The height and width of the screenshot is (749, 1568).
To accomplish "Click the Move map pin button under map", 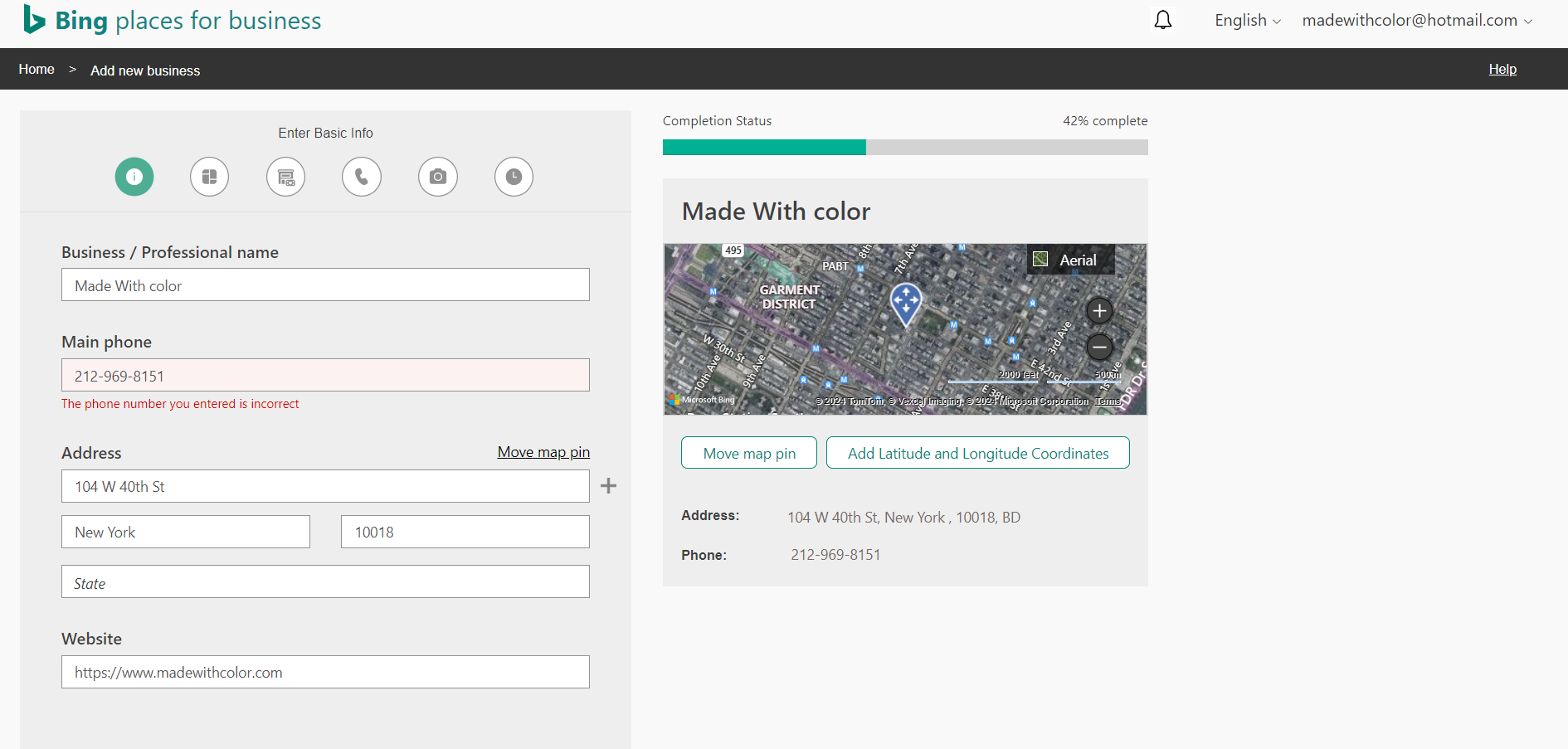I will (x=749, y=453).
